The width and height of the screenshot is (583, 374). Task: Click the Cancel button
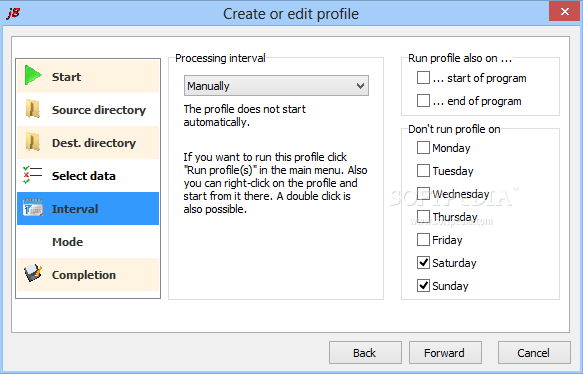point(534,352)
